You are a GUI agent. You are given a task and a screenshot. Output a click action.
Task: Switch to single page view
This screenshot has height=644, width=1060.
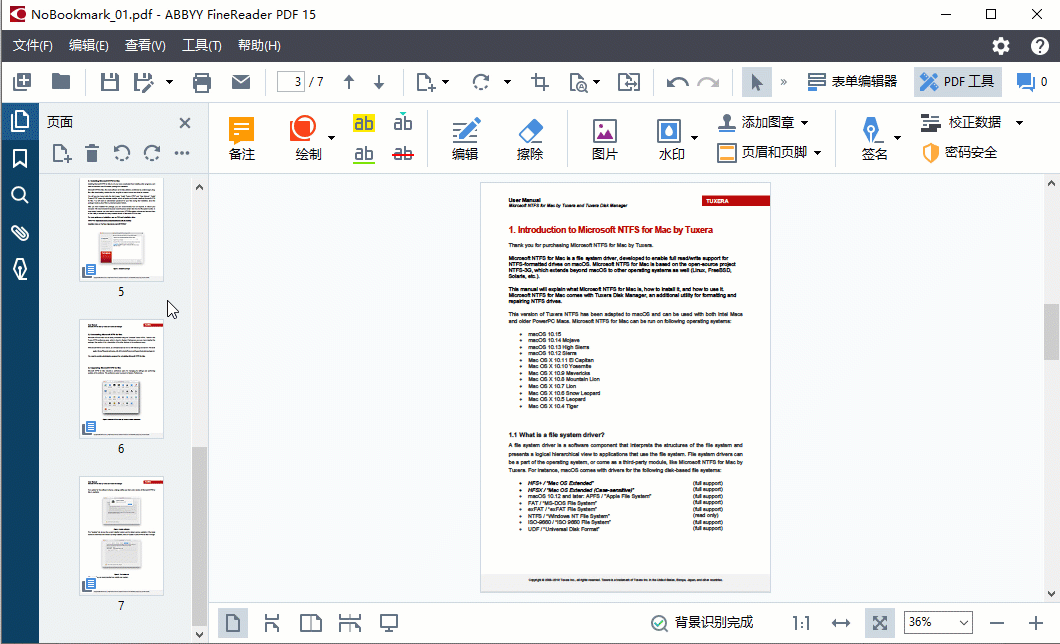233,622
